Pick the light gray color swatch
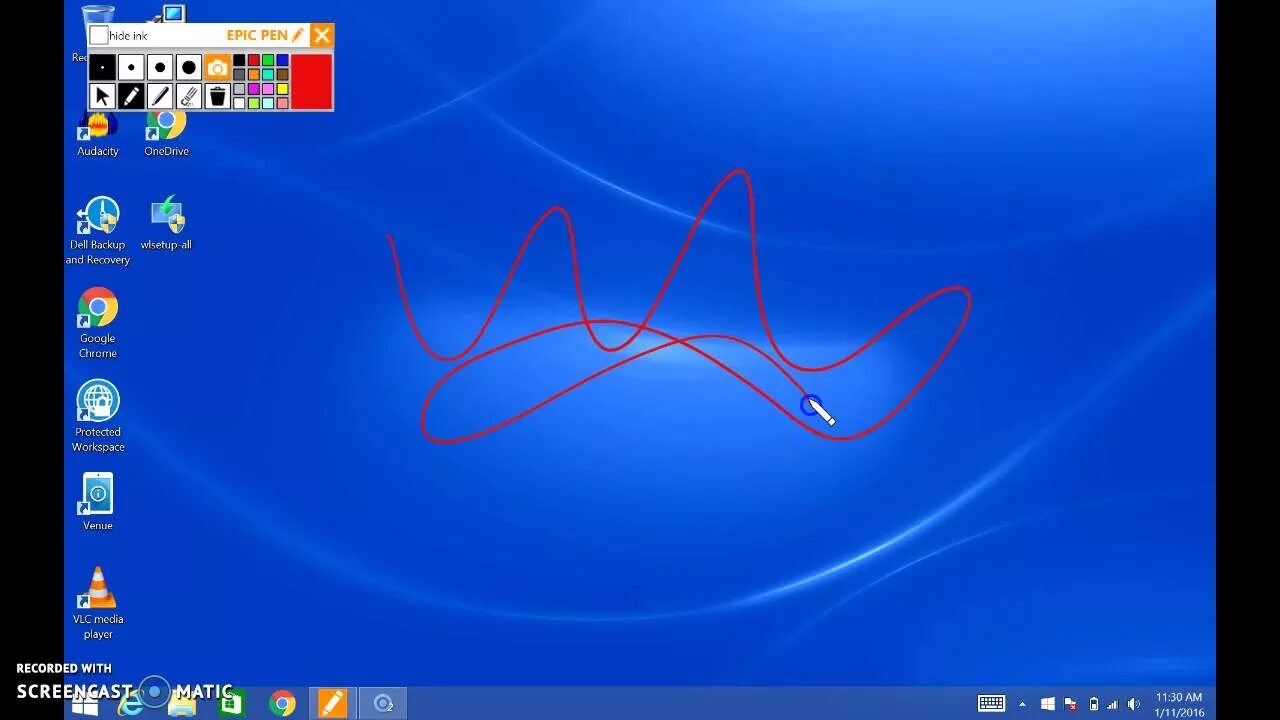1280x720 pixels. click(239, 89)
